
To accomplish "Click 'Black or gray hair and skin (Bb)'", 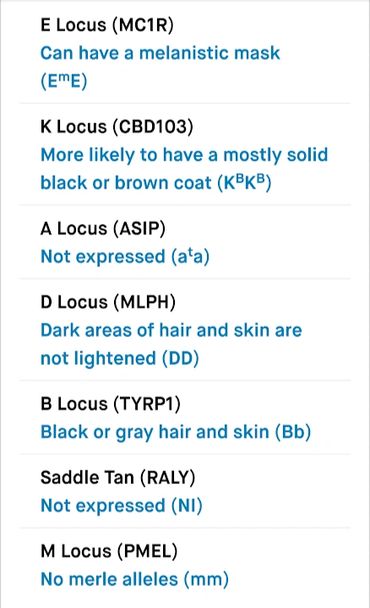I will [176, 432].
